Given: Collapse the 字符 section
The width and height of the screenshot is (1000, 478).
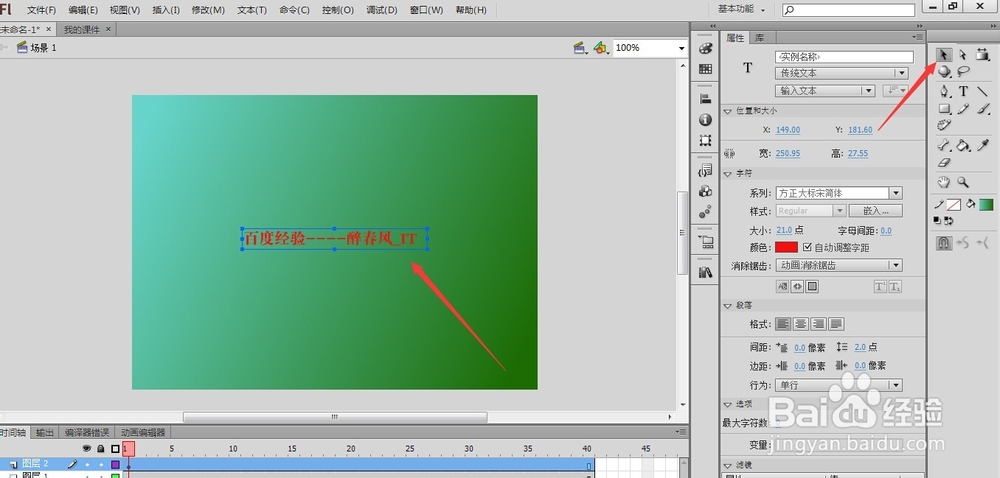Looking at the screenshot, I should coord(728,173).
